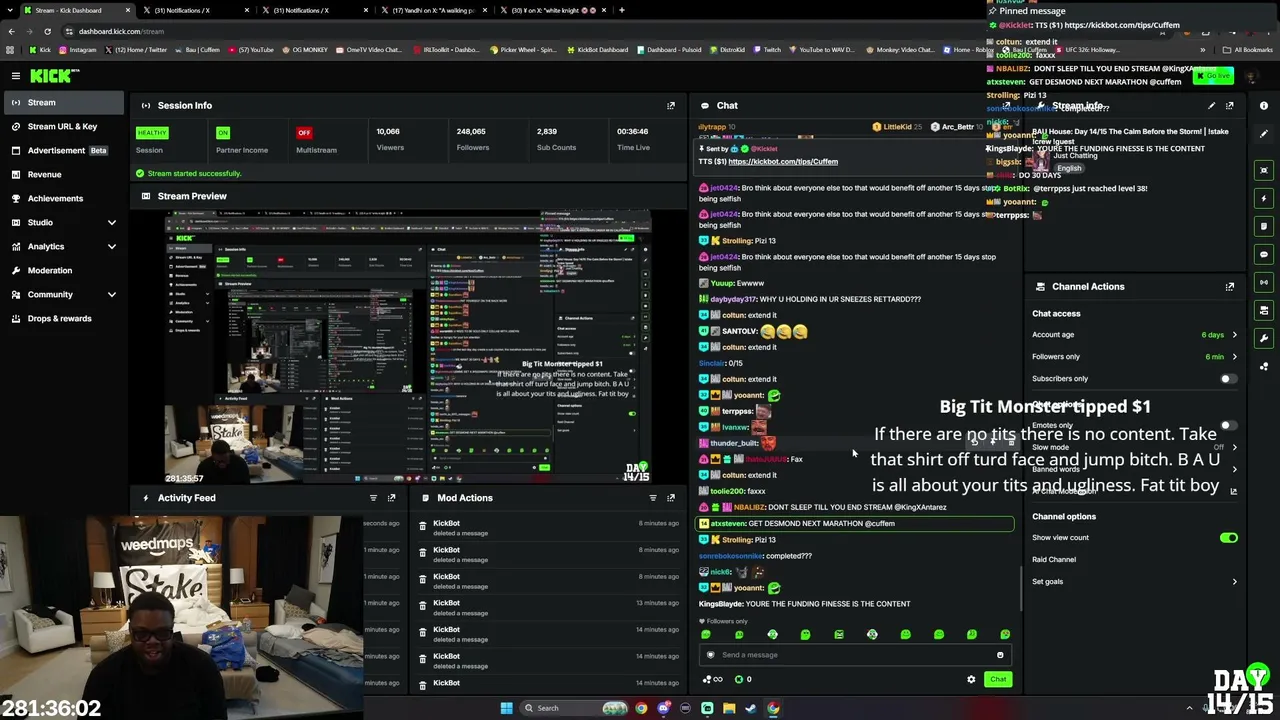This screenshot has height=720, width=1280.
Task: Open the KickBot Dashboard bookmark
Action: 598,50
